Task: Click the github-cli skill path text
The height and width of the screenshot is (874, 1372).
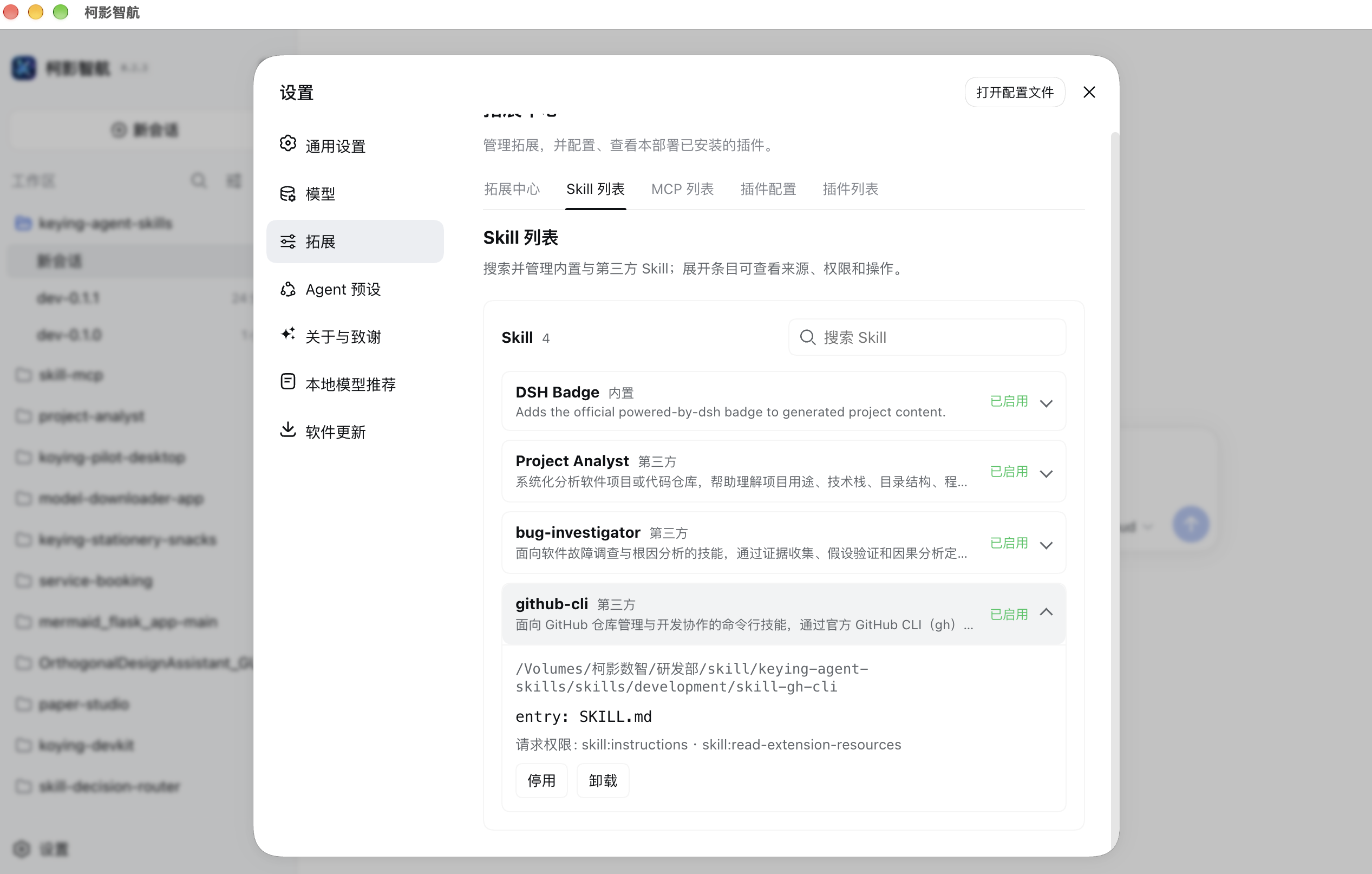Action: click(x=692, y=677)
